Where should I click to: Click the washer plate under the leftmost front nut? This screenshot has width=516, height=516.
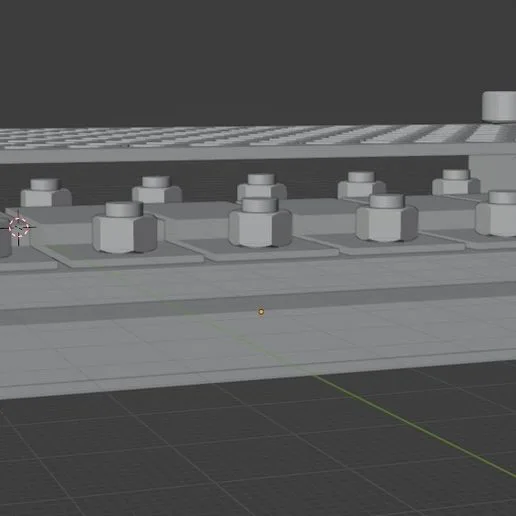[x=120, y=256]
